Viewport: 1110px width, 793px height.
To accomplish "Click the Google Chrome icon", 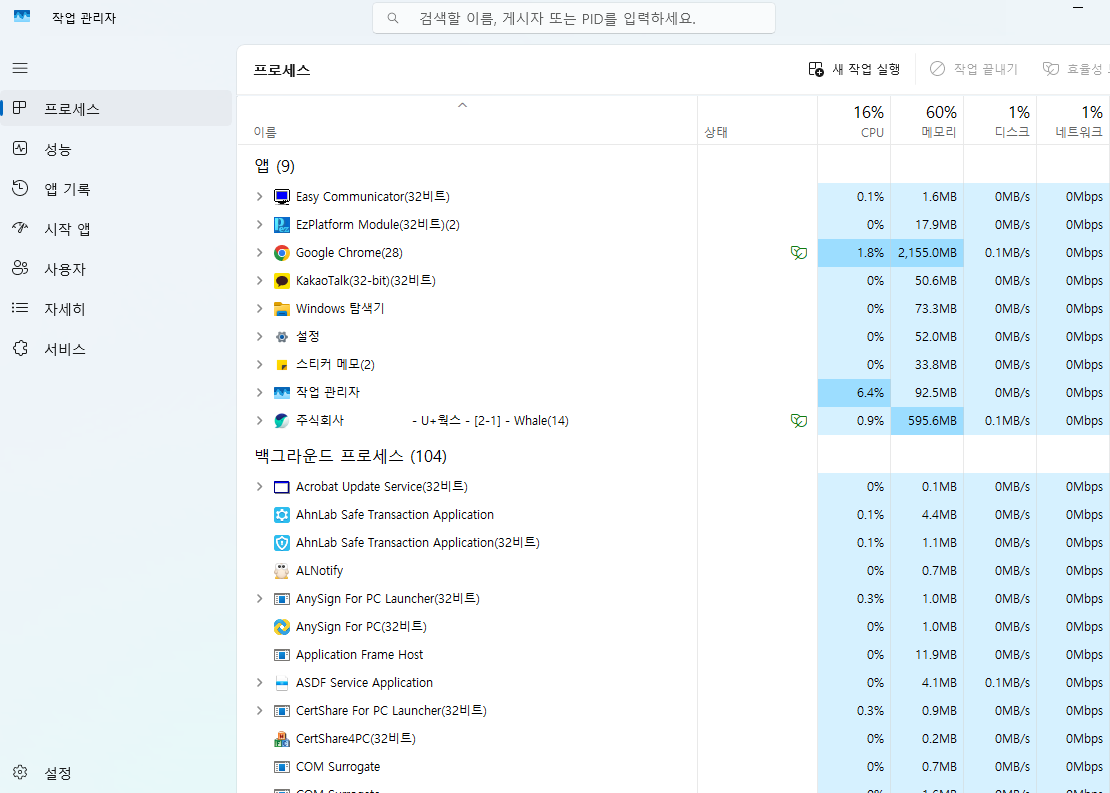I will [x=282, y=253].
